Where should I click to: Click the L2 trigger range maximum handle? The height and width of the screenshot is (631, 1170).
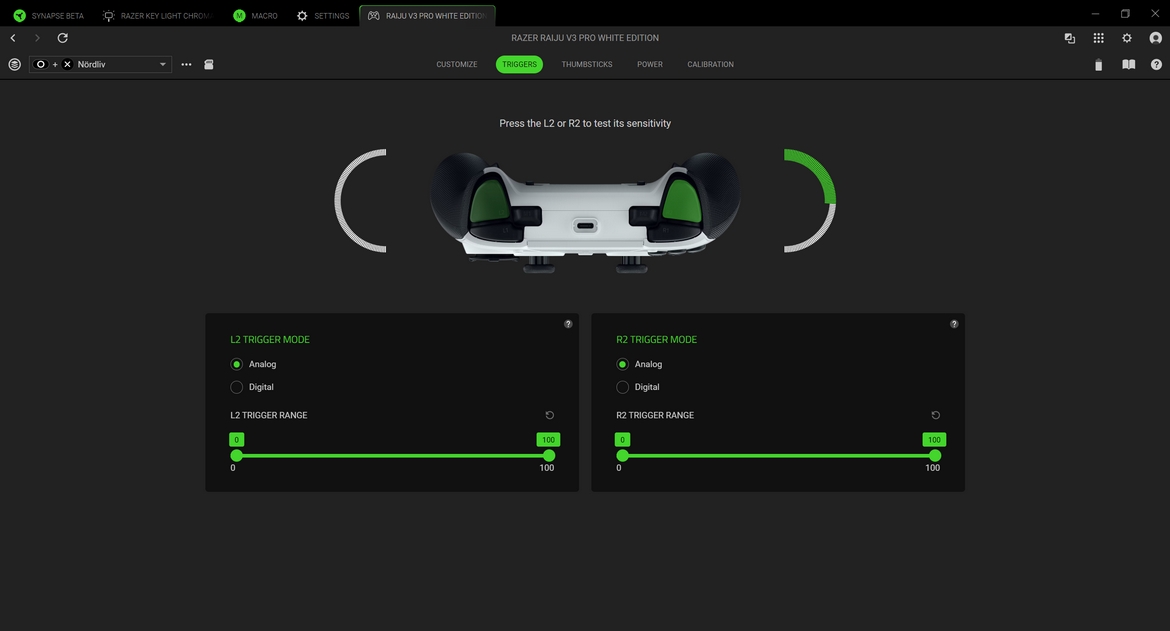548,455
